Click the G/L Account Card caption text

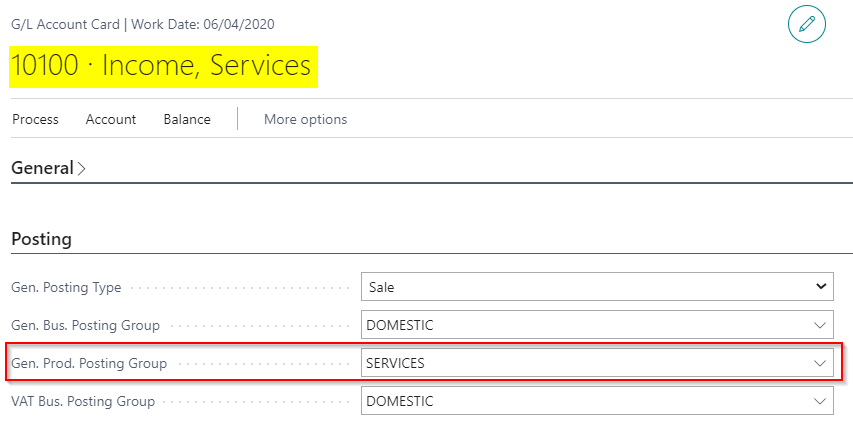coord(64,24)
